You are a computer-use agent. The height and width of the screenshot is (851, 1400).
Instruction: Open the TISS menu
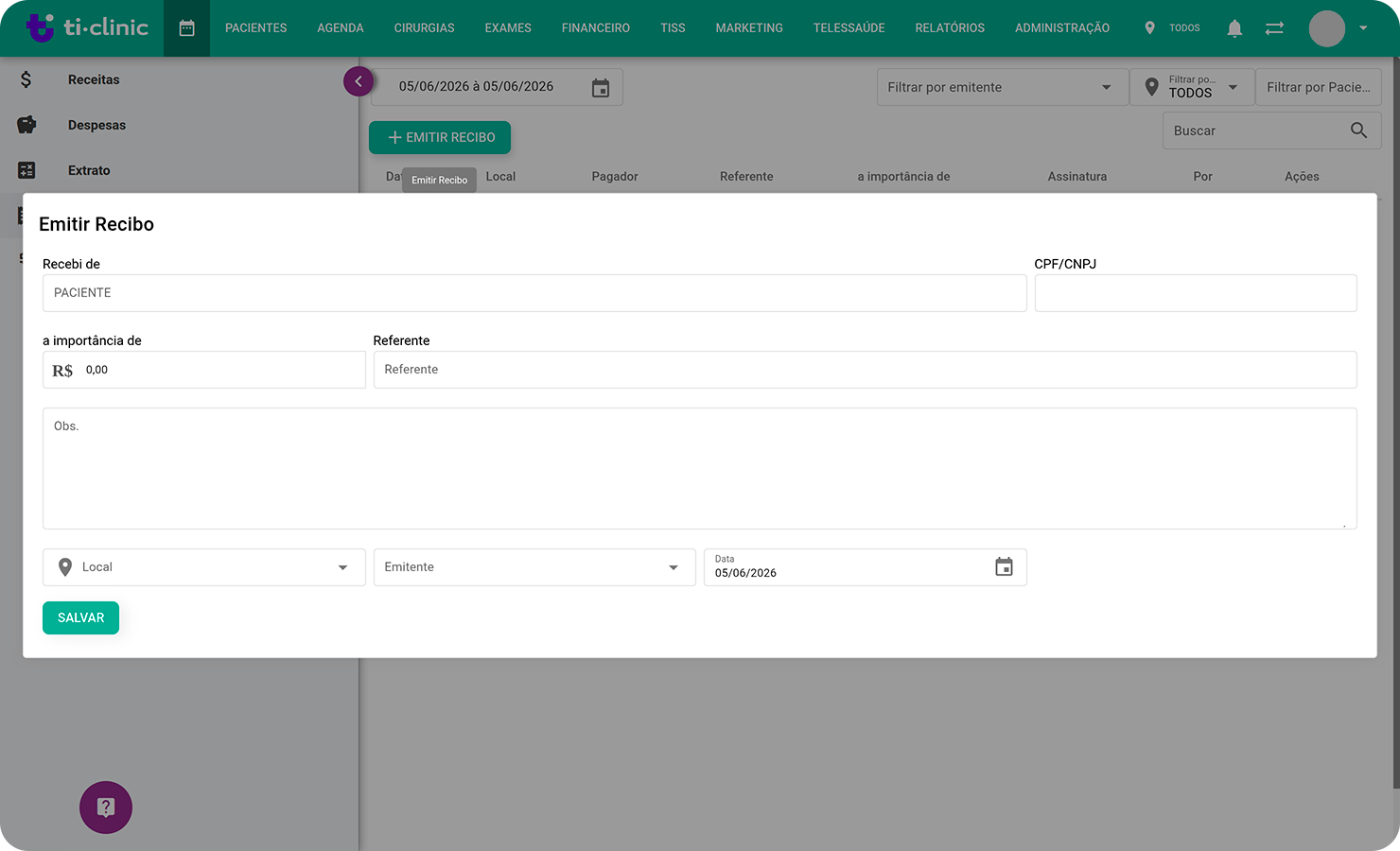673,28
